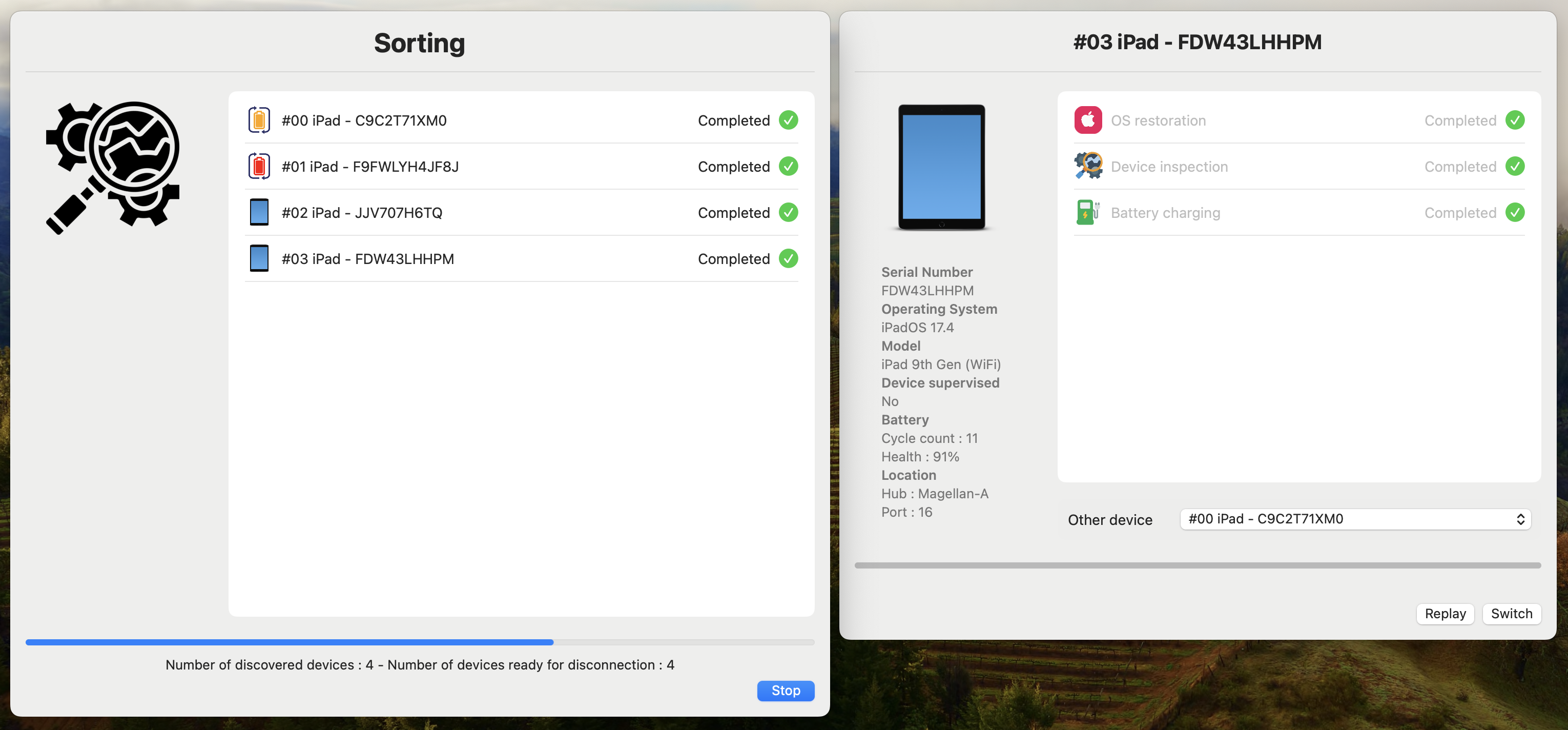
Task: Click the Model heading
Action: point(901,346)
